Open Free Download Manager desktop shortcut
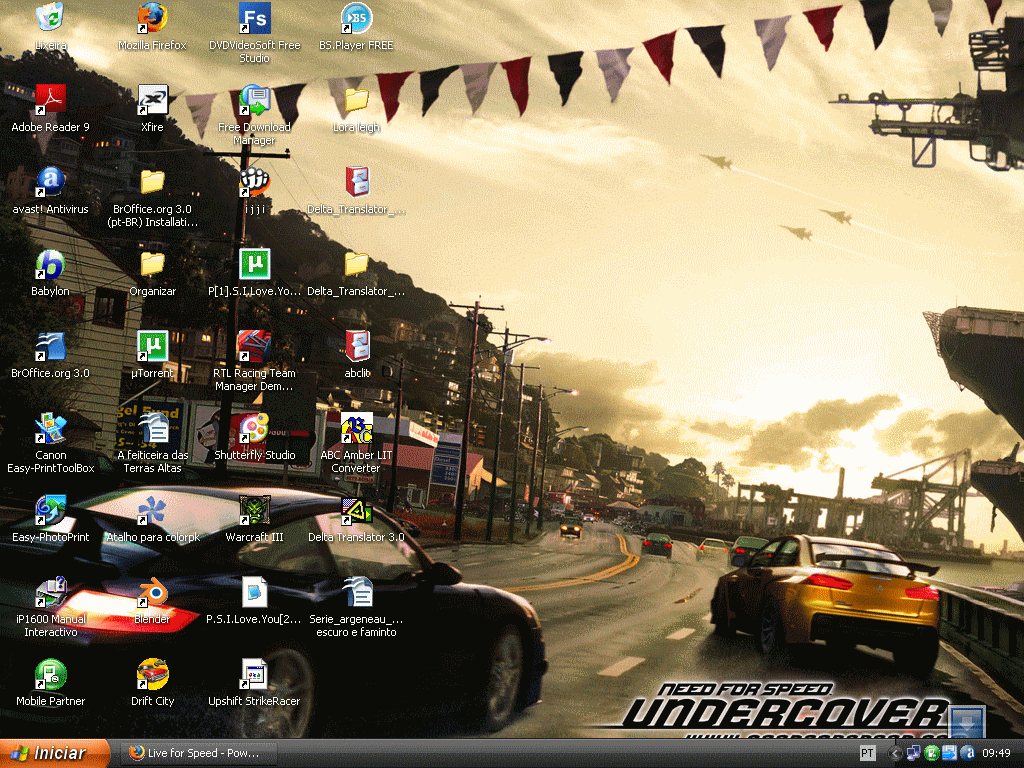This screenshot has height=768, width=1024. coord(254,99)
